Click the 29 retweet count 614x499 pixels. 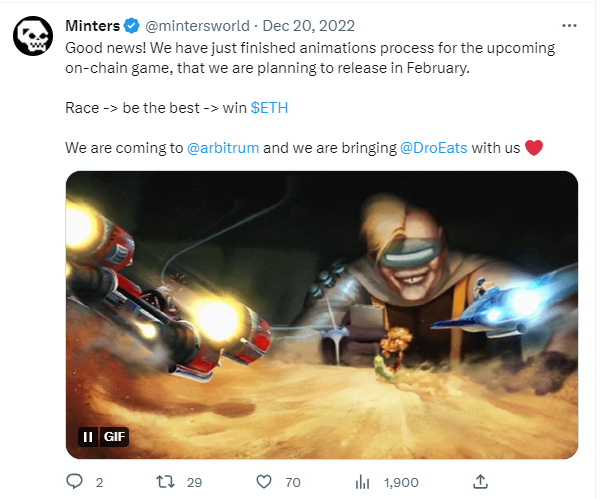click(194, 482)
